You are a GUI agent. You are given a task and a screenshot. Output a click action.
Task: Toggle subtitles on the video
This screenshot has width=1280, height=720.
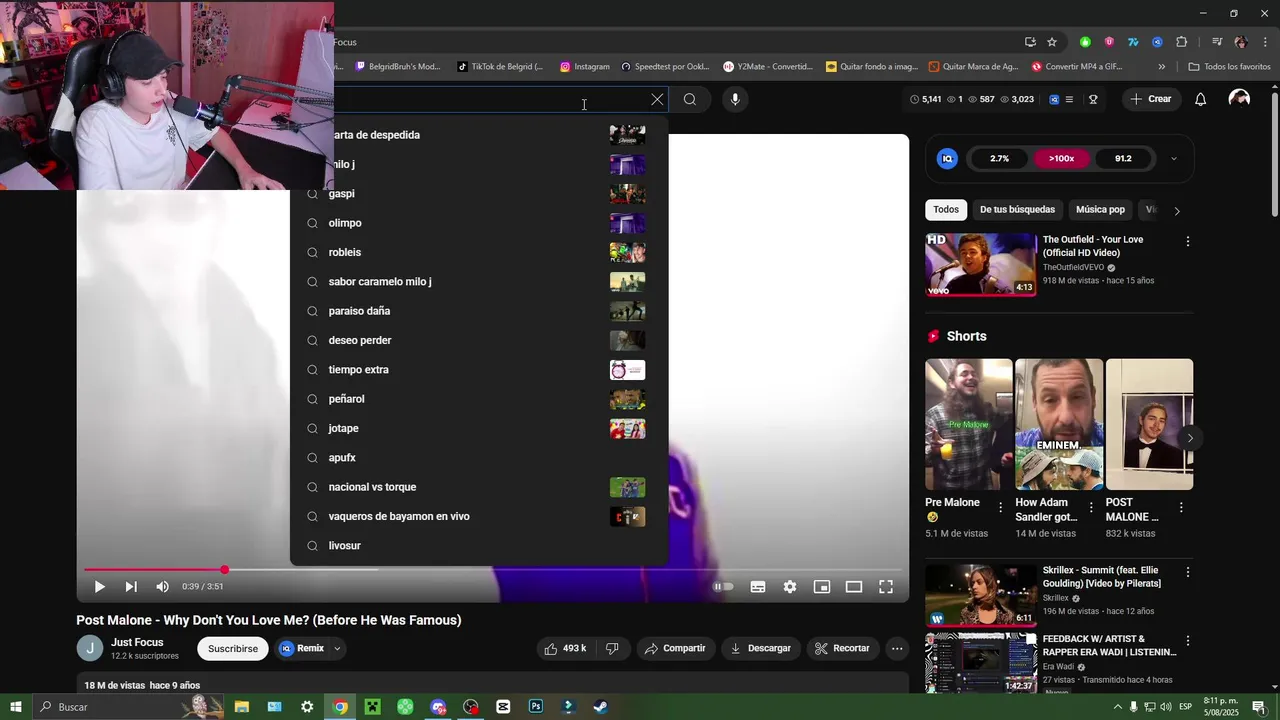click(x=758, y=587)
